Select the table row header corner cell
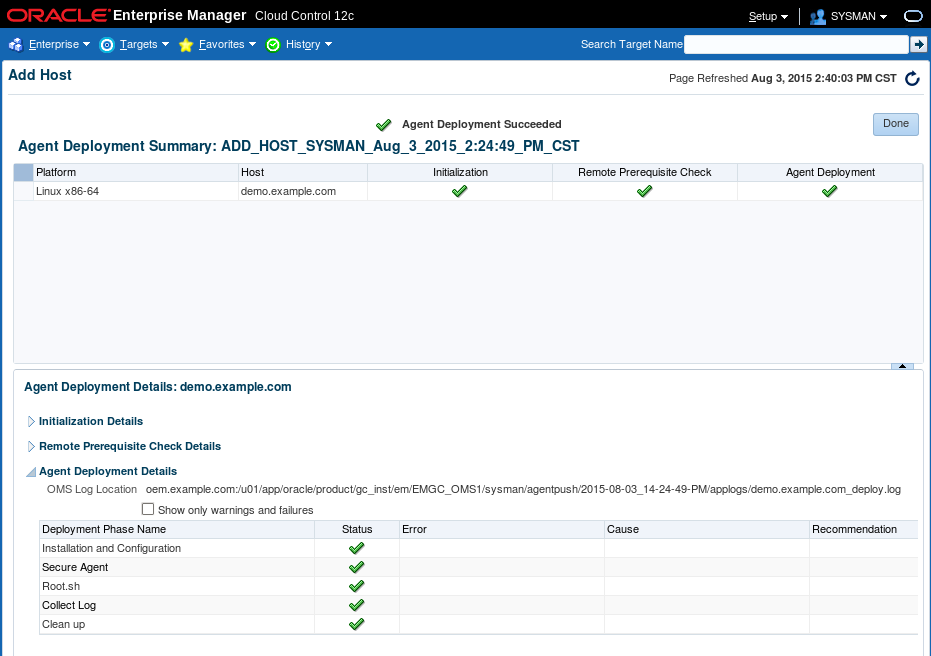The height and width of the screenshot is (656, 931). click(23, 173)
